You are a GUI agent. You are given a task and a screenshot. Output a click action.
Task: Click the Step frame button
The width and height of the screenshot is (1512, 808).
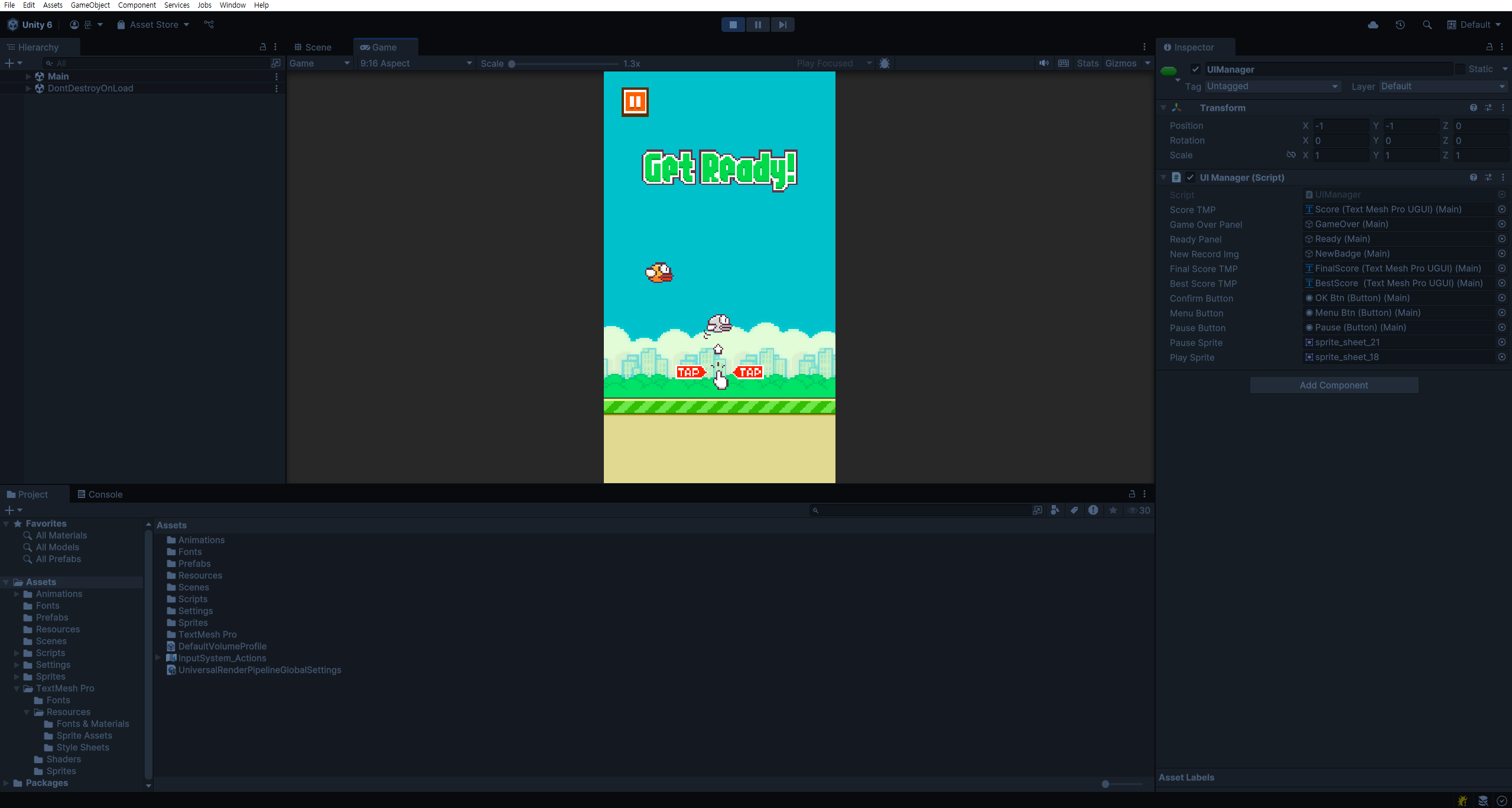pyautogui.click(x=782, y=25)
